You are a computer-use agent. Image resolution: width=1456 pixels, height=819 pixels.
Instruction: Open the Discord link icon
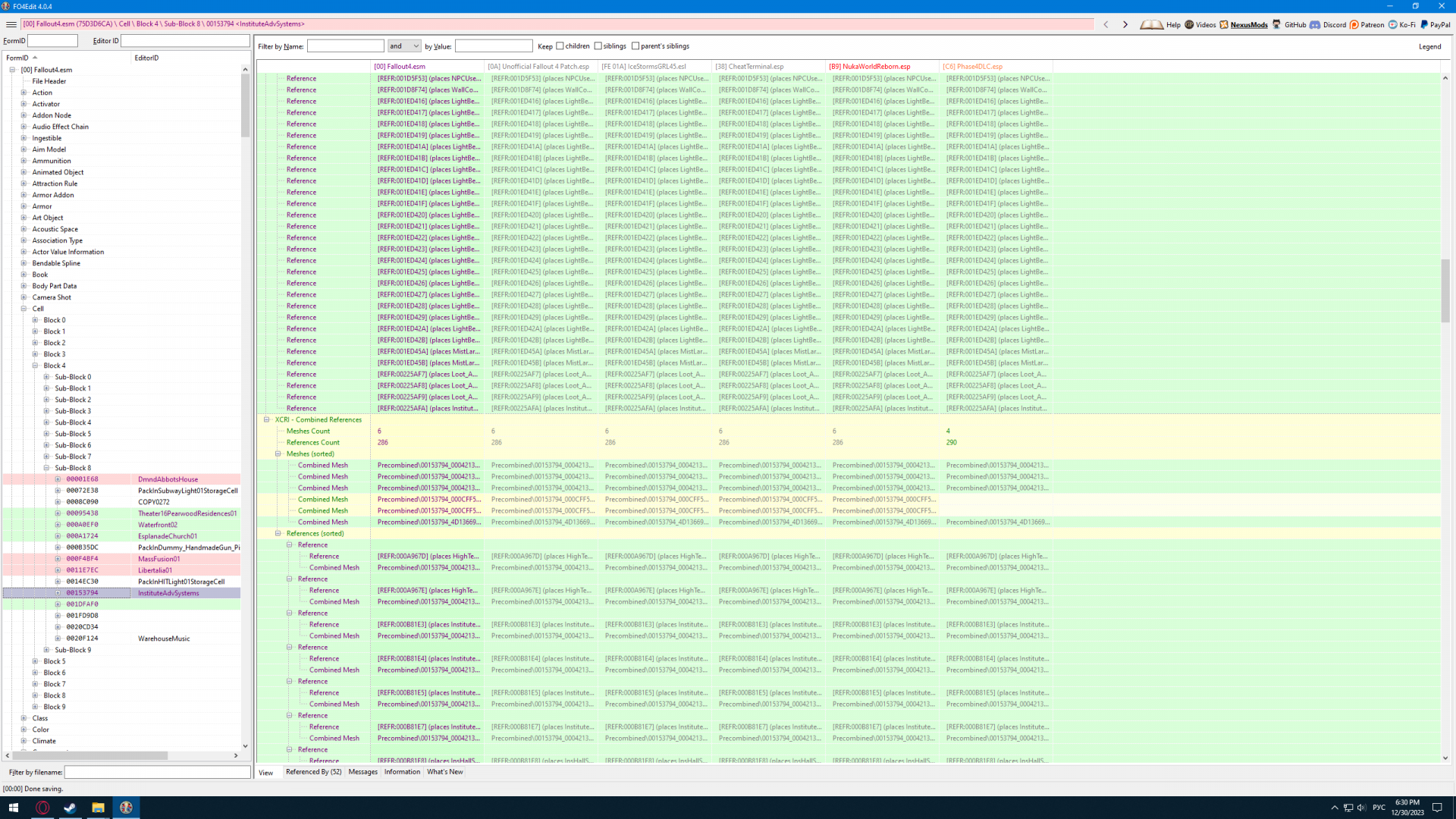[1315, 24]
